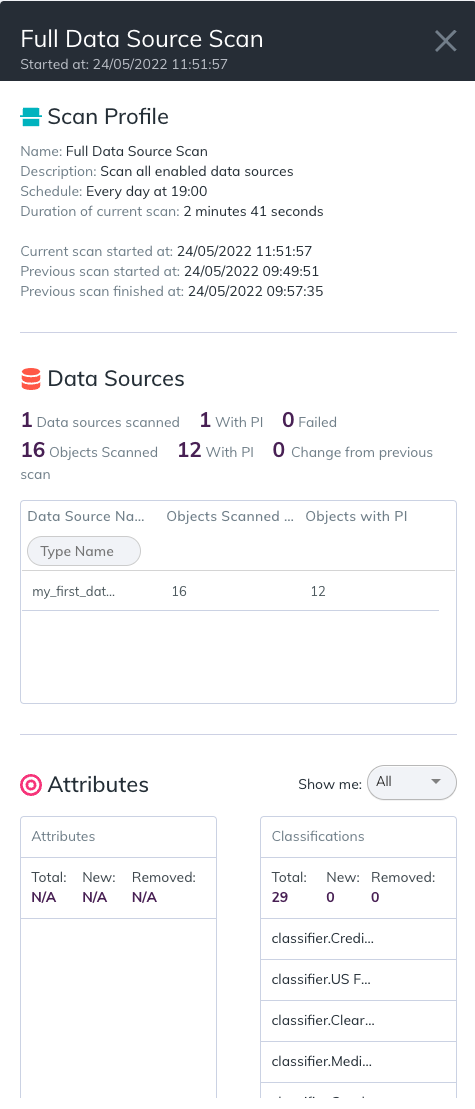Focus the Type Name filter field
475x1109 pixels.
[x=83, y=551]
